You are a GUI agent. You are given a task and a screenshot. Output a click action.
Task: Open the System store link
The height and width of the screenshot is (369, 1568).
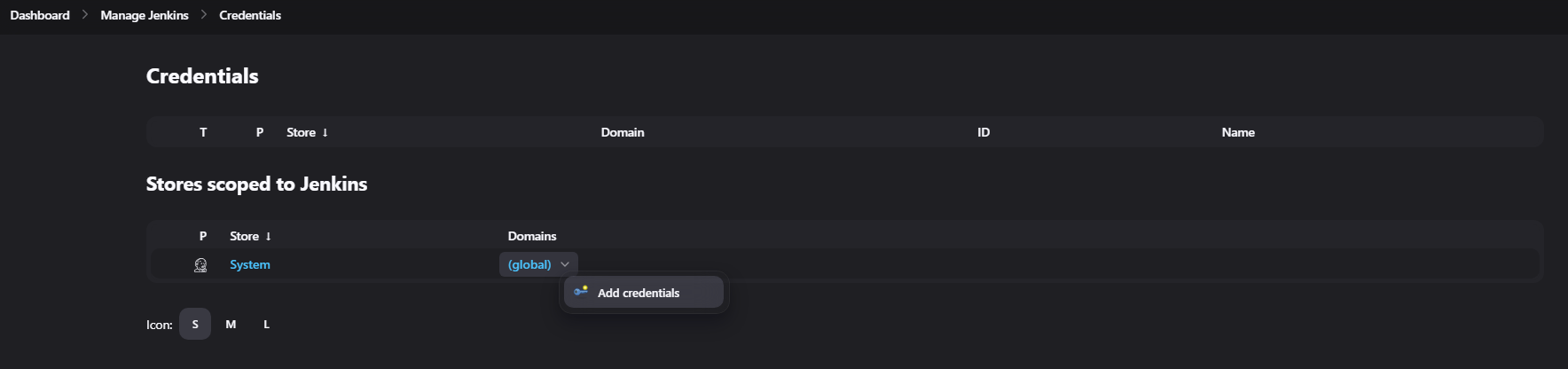pyautogui.click(x=250, y=264)
